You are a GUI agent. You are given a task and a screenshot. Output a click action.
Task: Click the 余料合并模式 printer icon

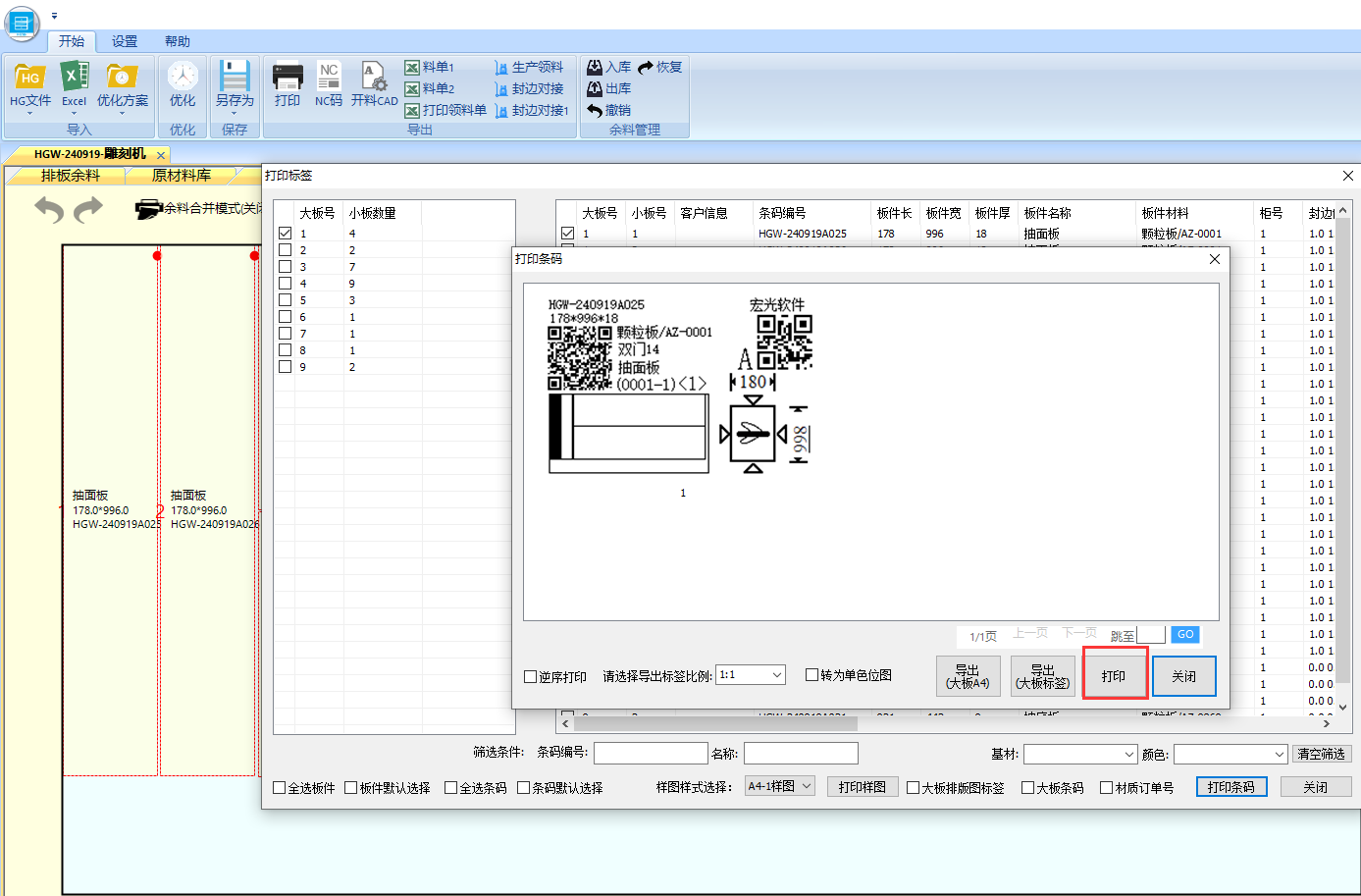148,208
